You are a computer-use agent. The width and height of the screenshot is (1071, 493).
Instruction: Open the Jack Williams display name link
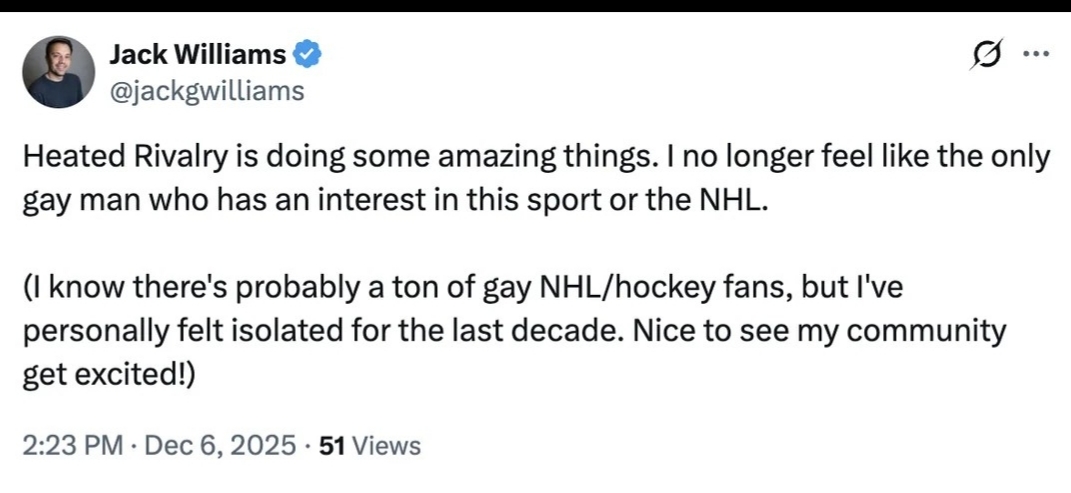pos(197,54)
